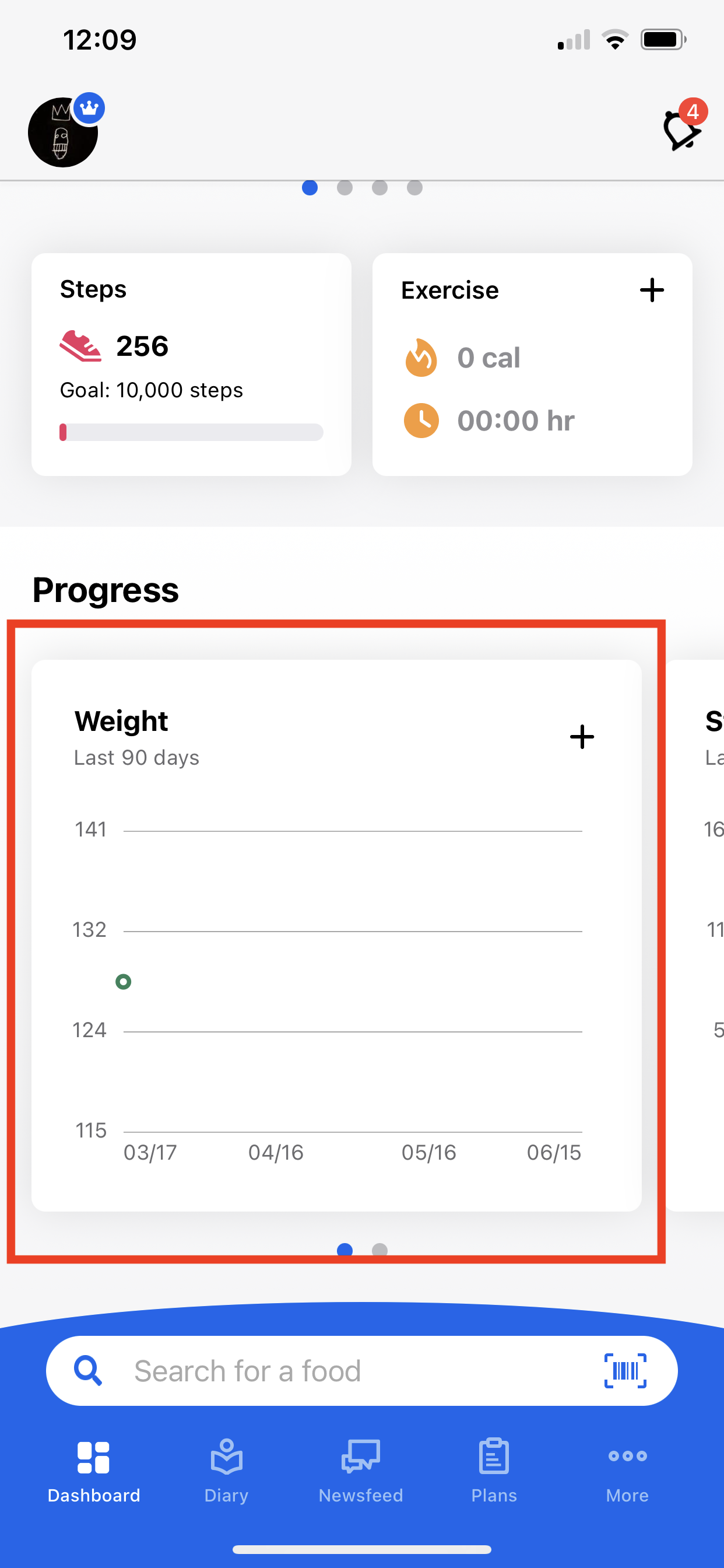Scan a barcode from the search bar
Screen dimensions: 724x1568
pos(625,1371)
